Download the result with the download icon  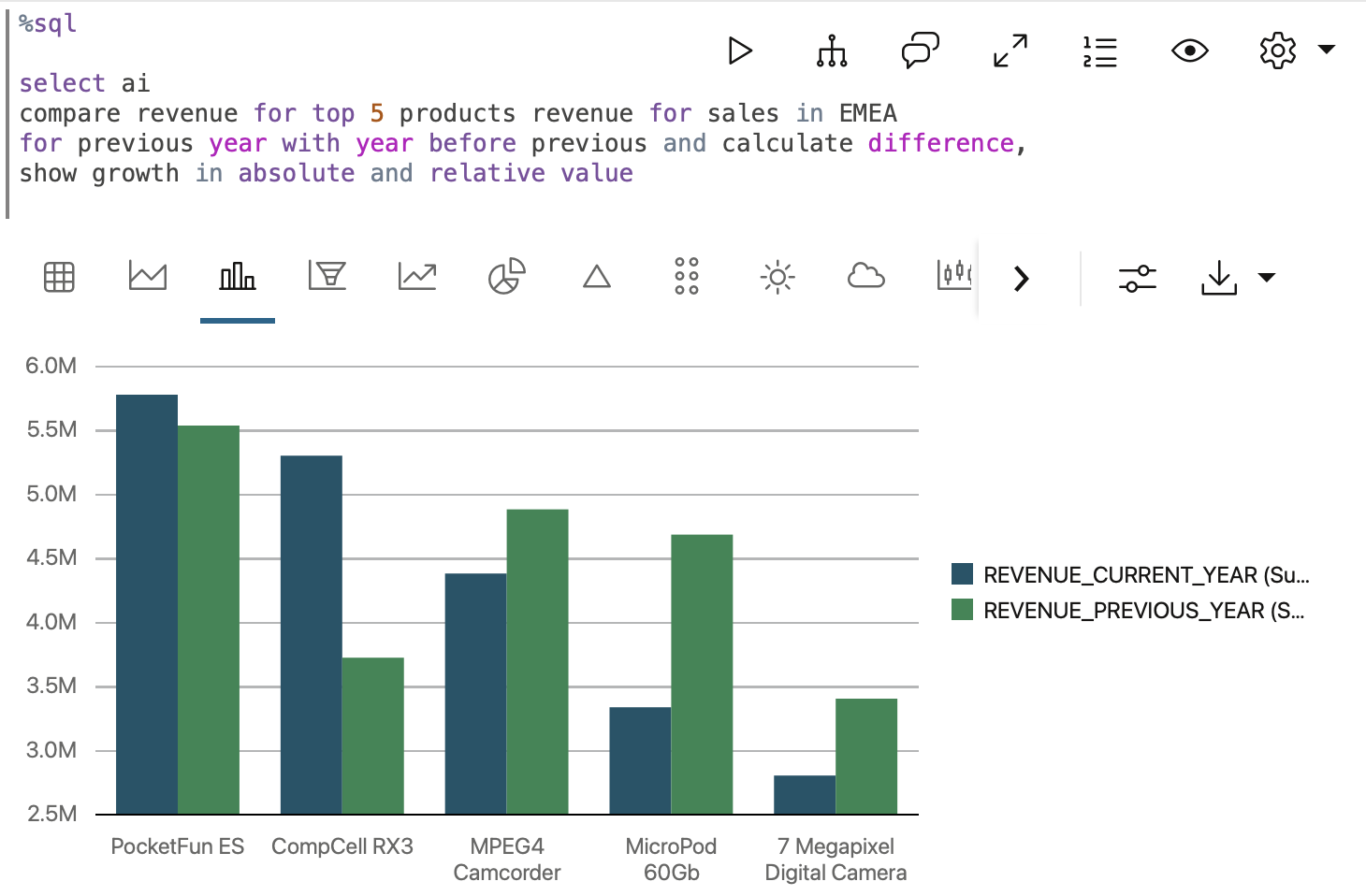(1219, 278)
